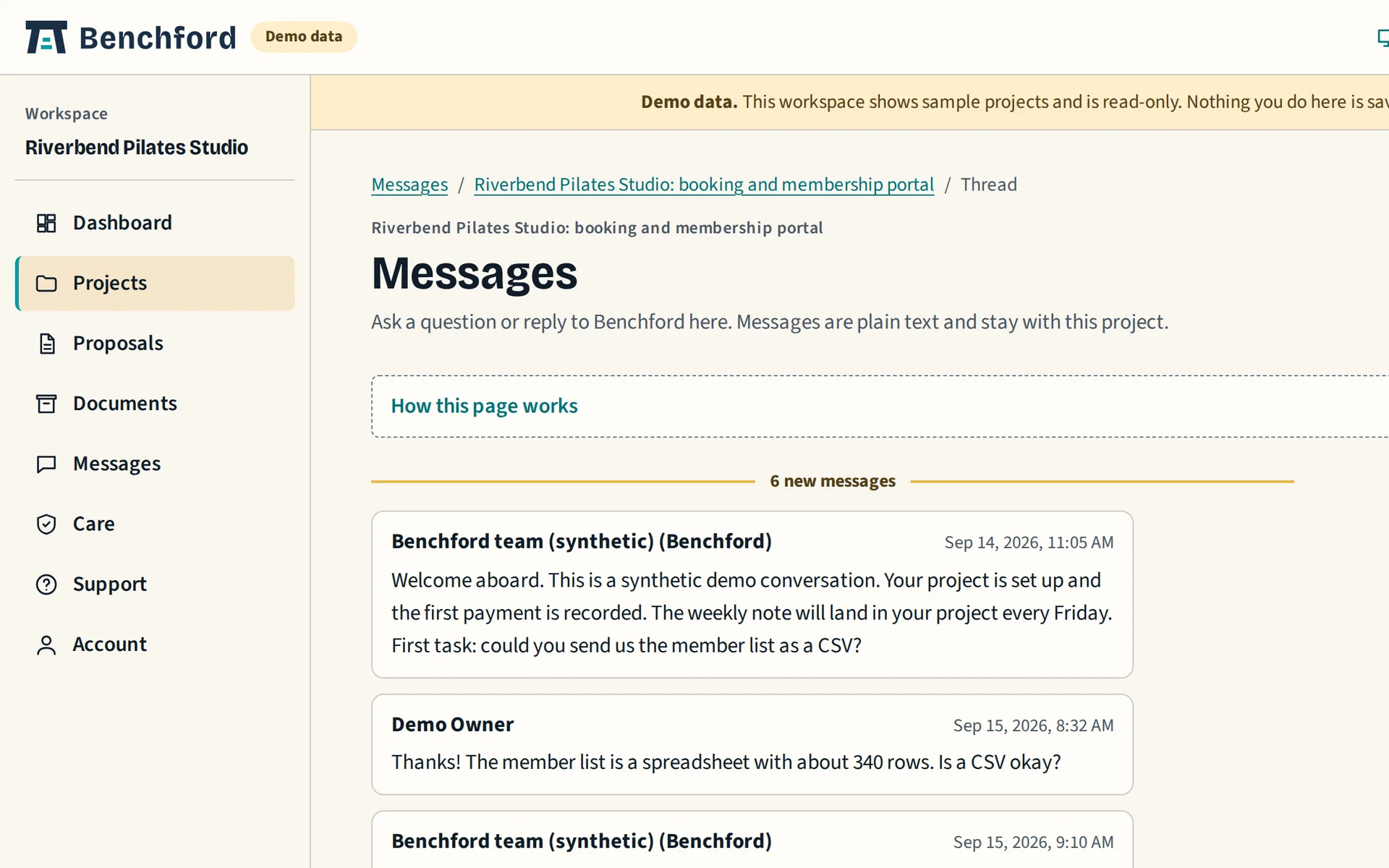
Task: Click the demo data read-only banner
Action: coord(850,102)
